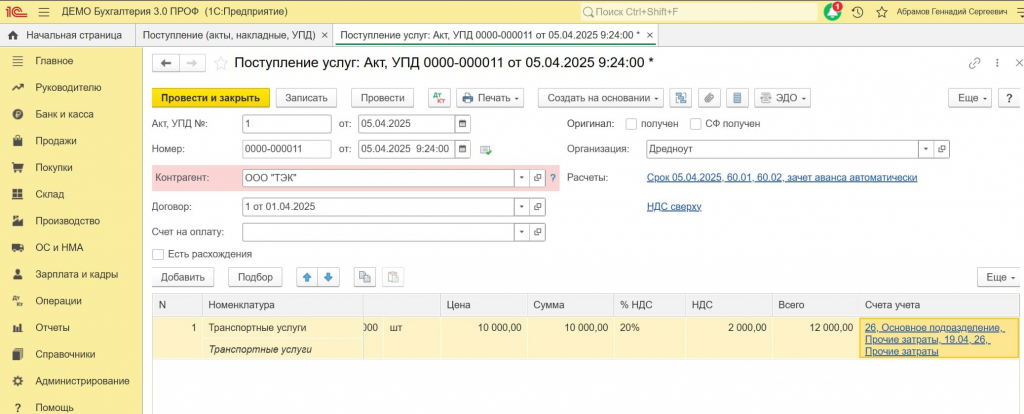The width and height of the screenshot is (1024, 414).
Task: Open the ЭДО dropdown menu
Action: click(x=782, y=98)
